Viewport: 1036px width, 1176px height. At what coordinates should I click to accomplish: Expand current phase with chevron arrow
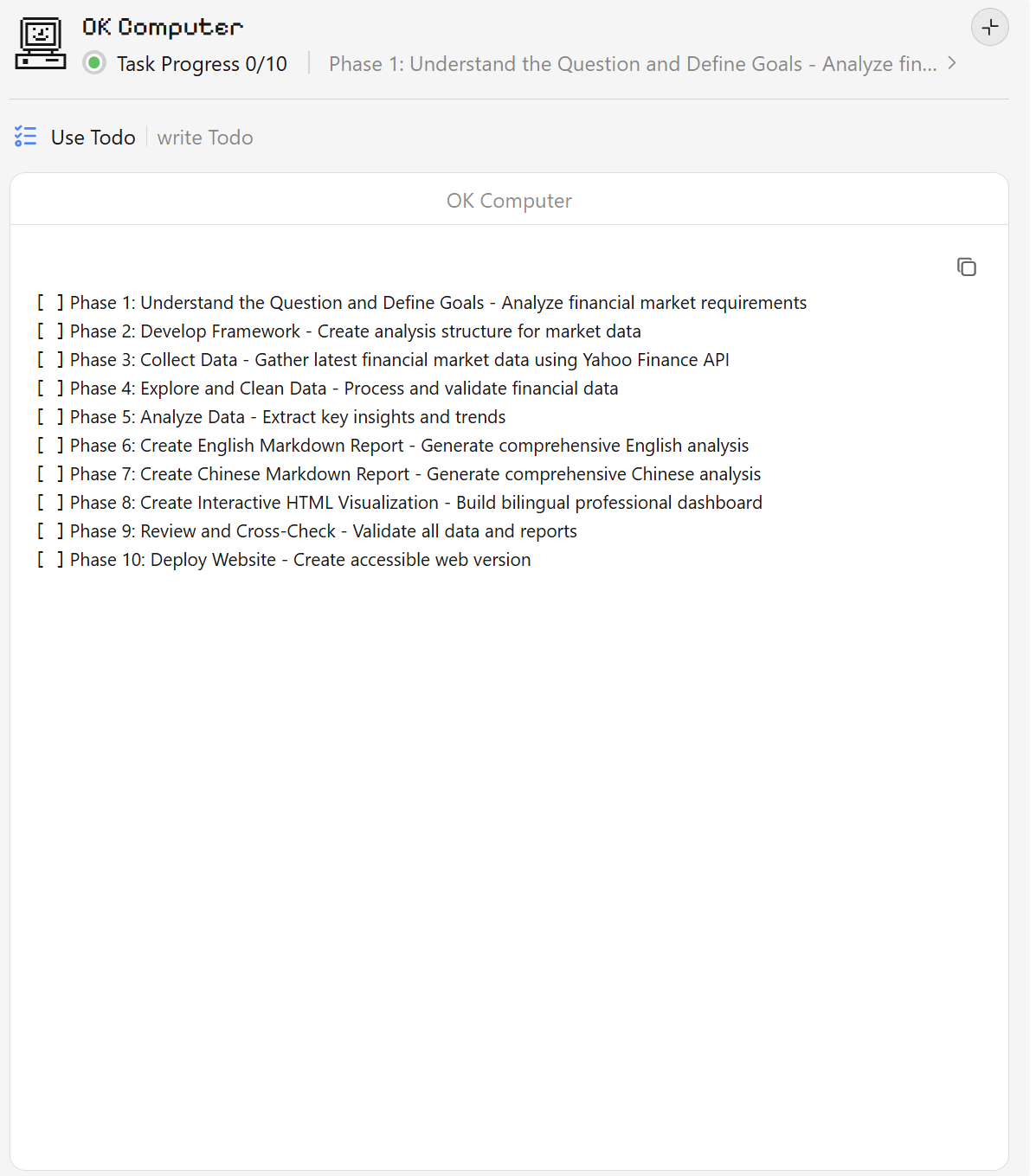952,63
